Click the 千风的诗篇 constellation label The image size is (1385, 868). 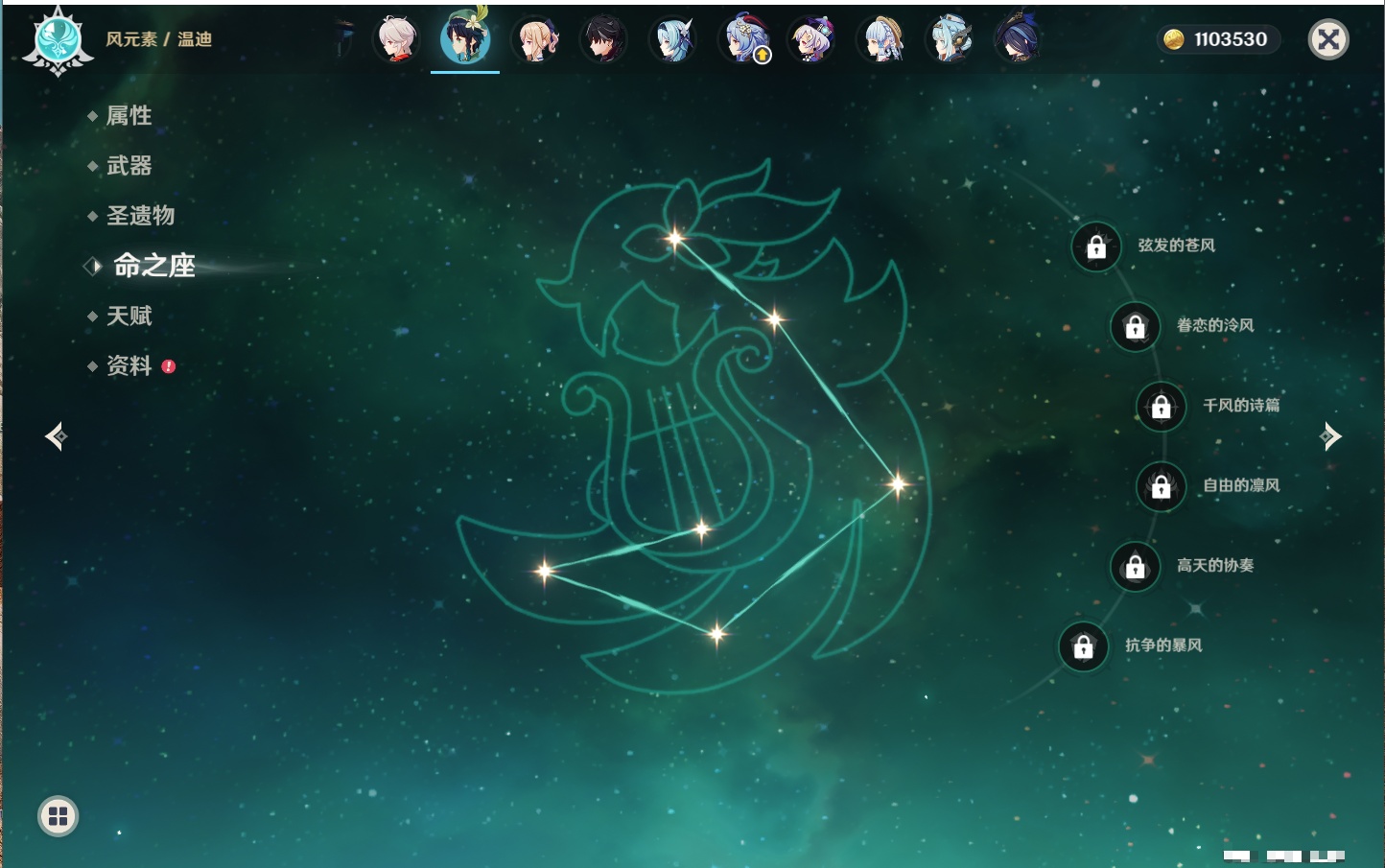(1241, 406)
